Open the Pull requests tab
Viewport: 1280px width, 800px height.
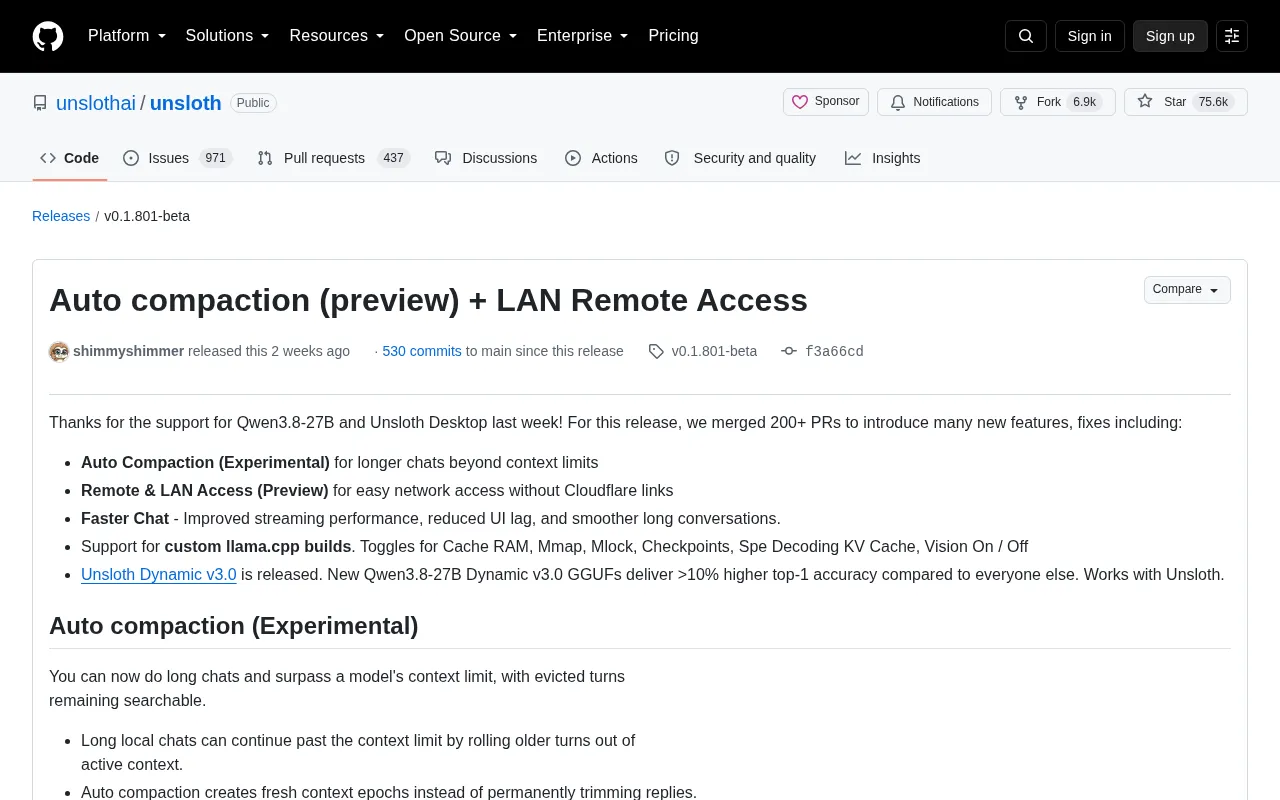[334, 158]
